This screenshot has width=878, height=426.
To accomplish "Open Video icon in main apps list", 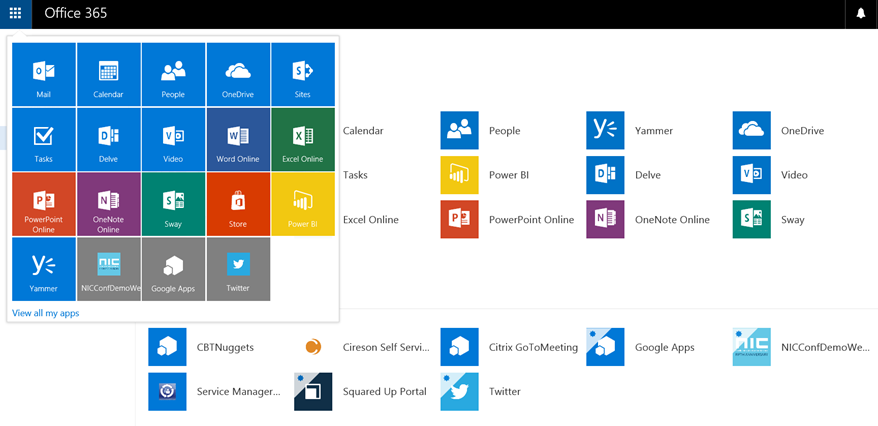I will pyautogui.click(x=751, y=175).
